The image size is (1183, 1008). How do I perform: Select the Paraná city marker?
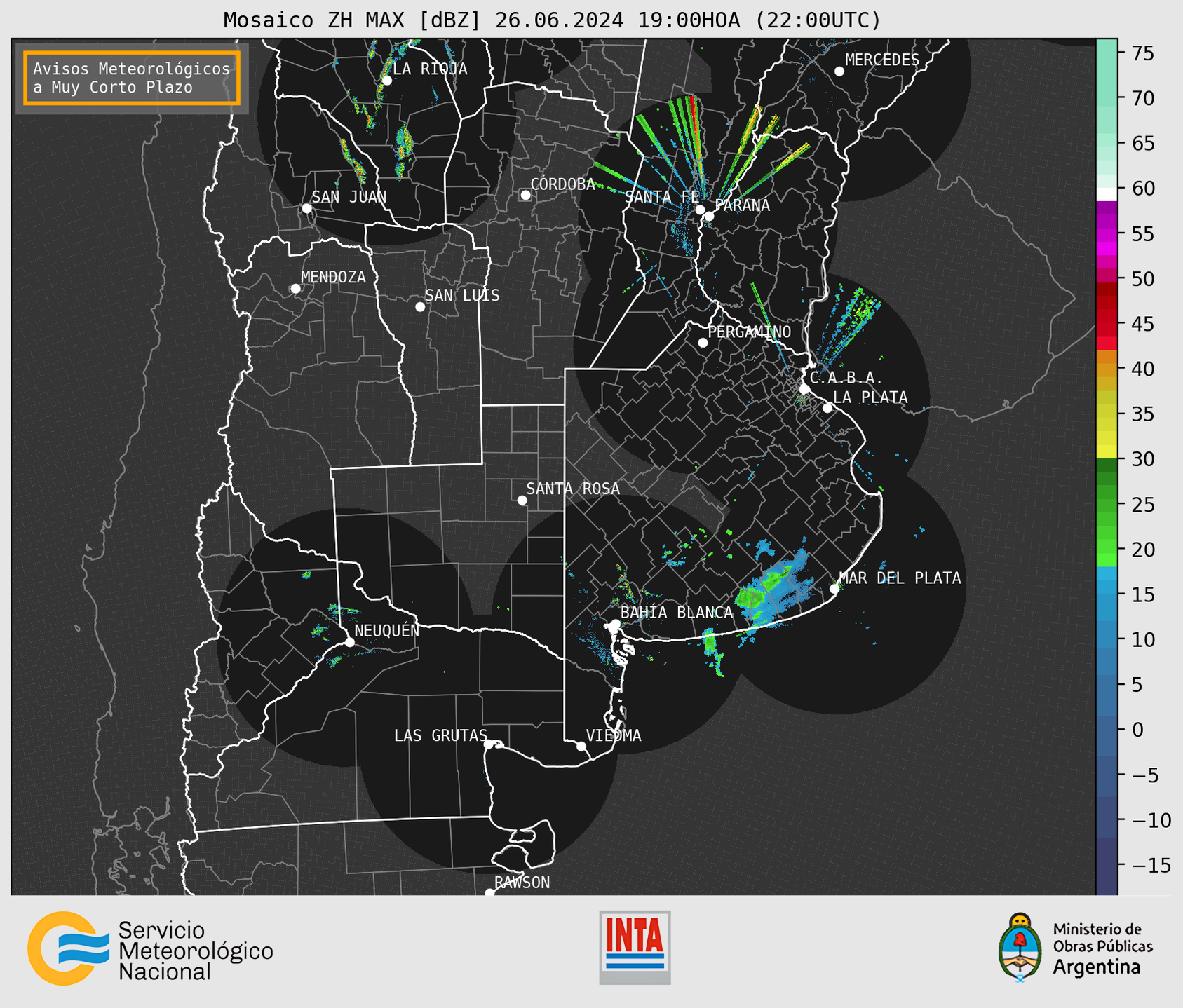coord(709,216)
